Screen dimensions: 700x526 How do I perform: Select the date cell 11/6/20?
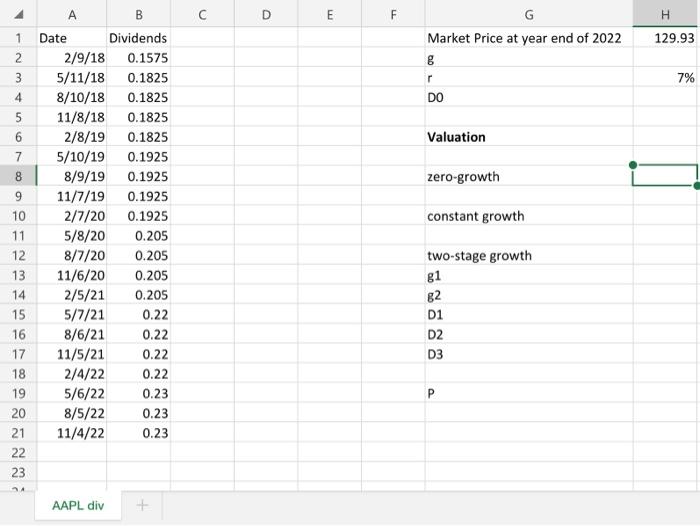click(72, 275)
